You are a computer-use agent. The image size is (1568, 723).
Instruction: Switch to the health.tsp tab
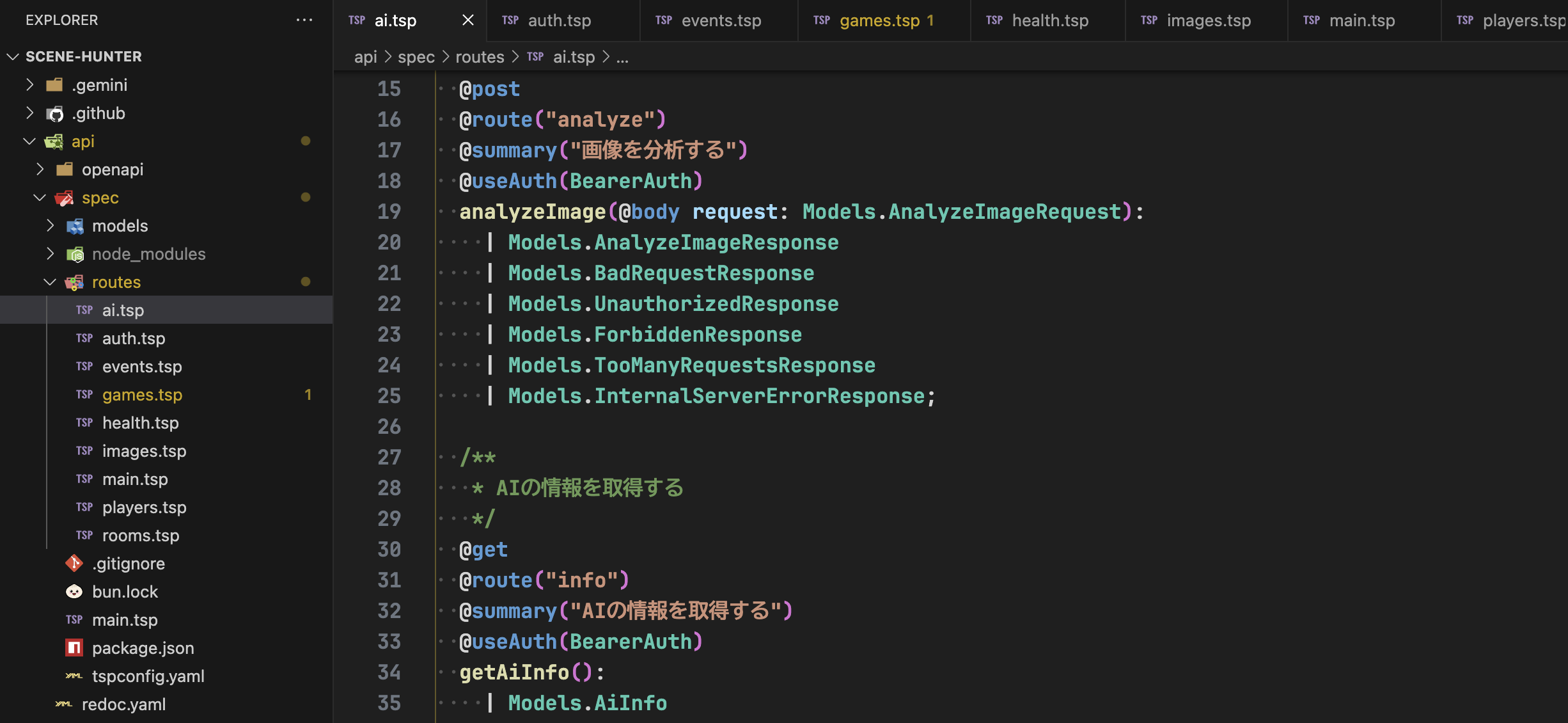coord(1047,20)
